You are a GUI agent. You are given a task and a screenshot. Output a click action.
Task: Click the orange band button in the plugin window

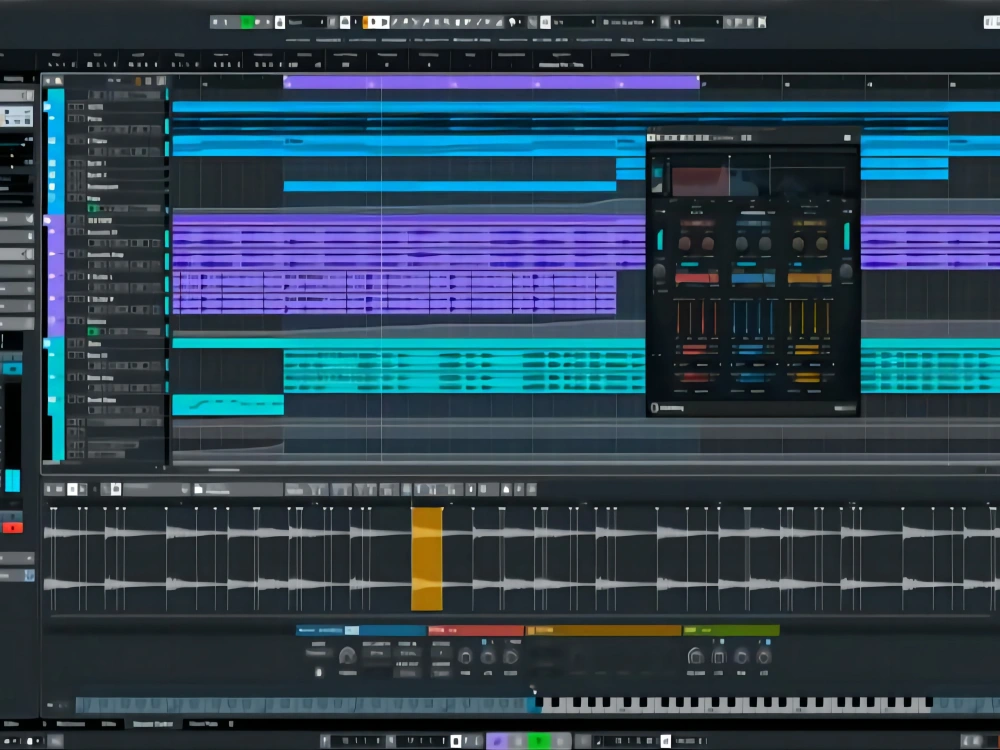[x=809, y=277]
